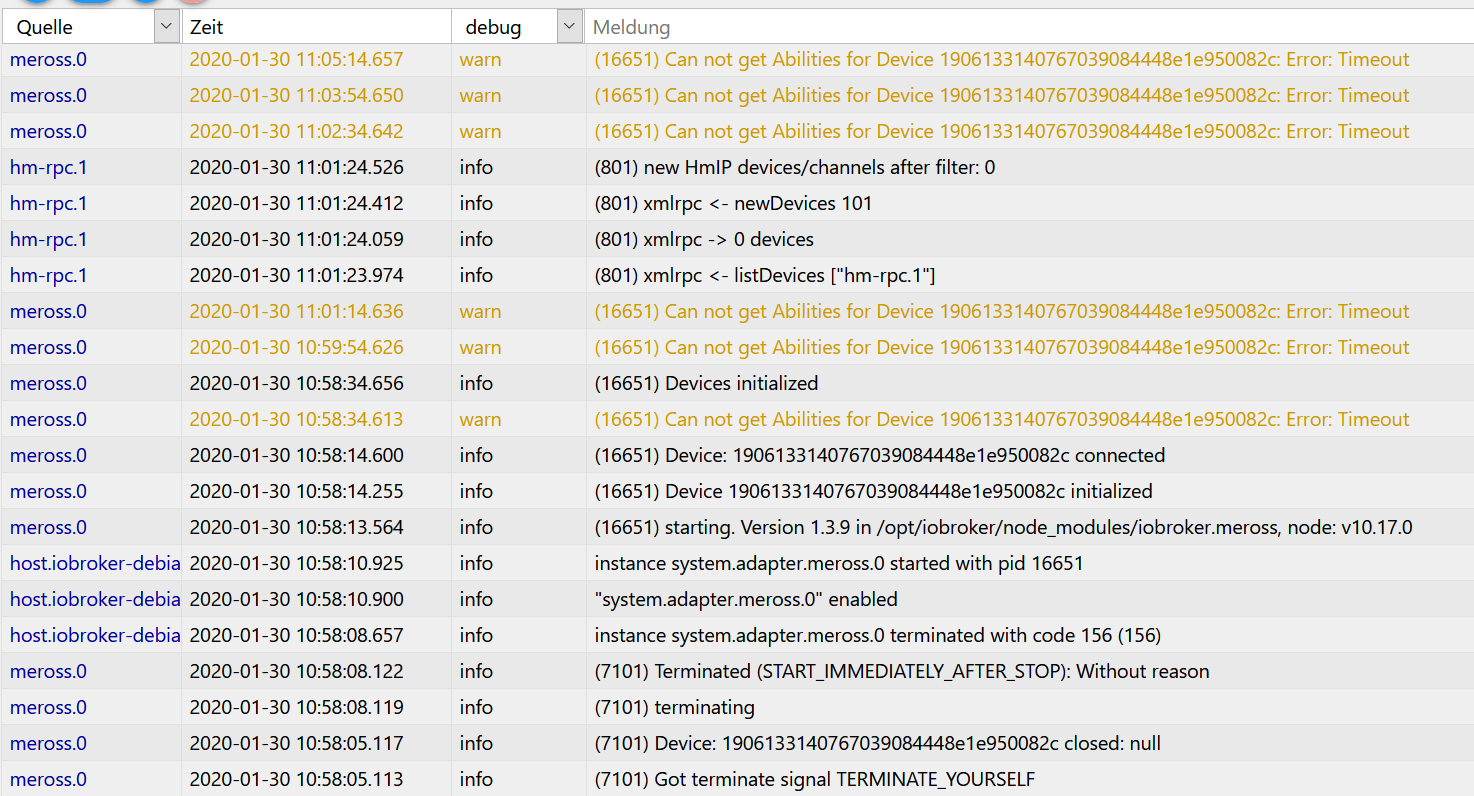Click the warn level in the 11:03:54.650 row
The image size is (1474, 796).
point(480,95)
